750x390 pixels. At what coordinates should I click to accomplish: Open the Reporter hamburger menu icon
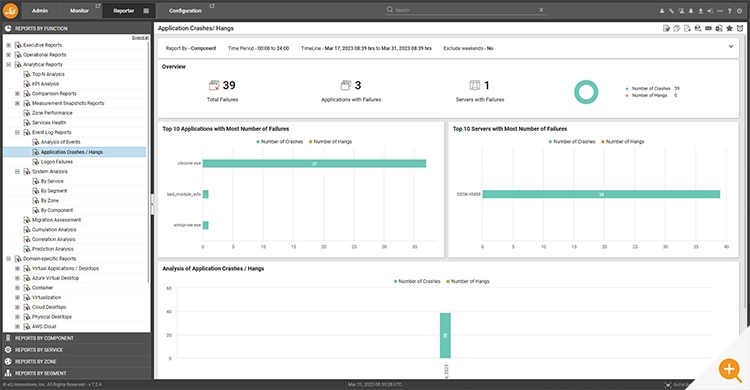(x=146, y=11)
